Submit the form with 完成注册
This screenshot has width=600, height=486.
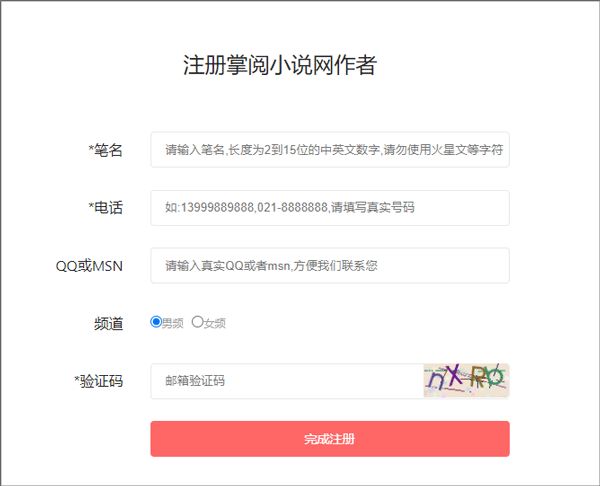point(330,439)
